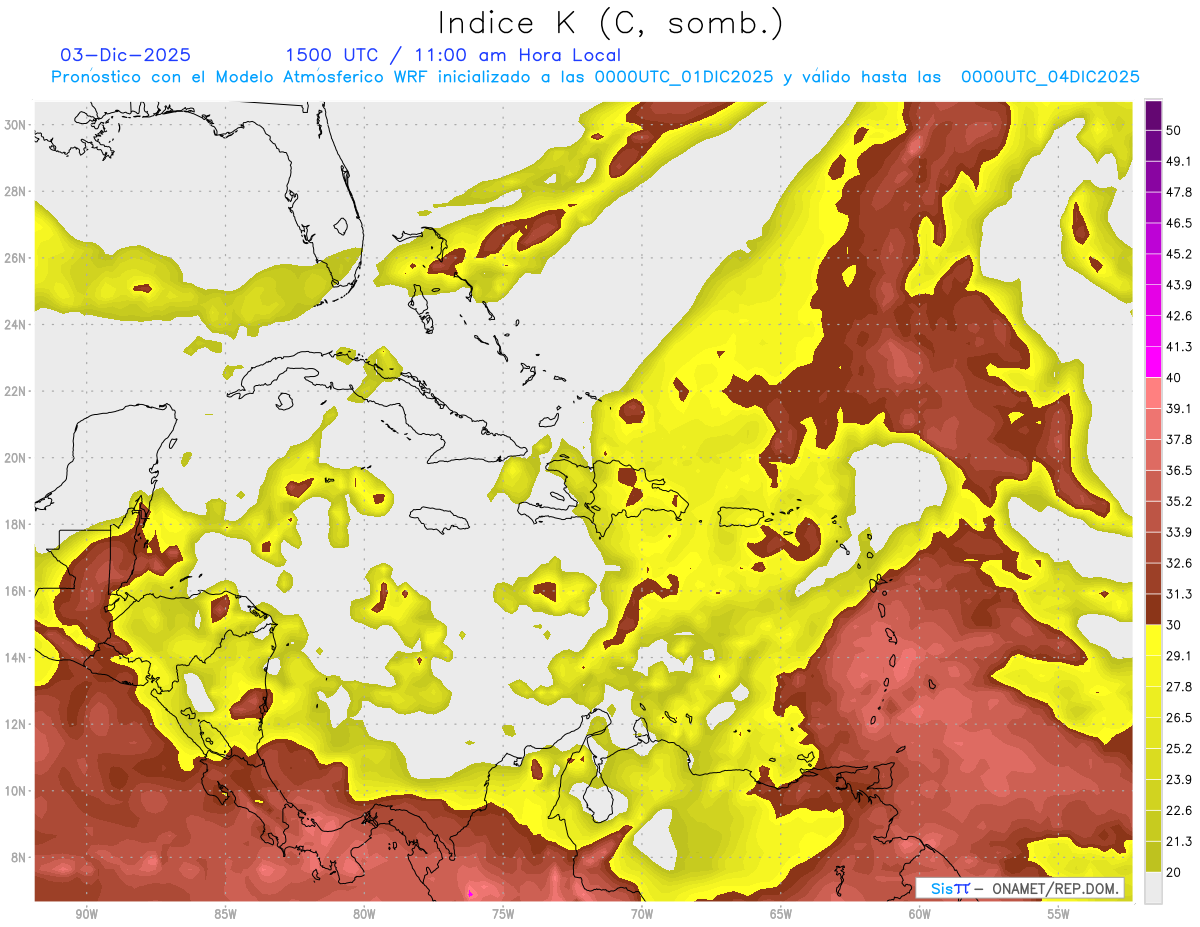Click the 70W longitude label
Viewport: 1200px width, 927px height.
[x=642, y=915]
